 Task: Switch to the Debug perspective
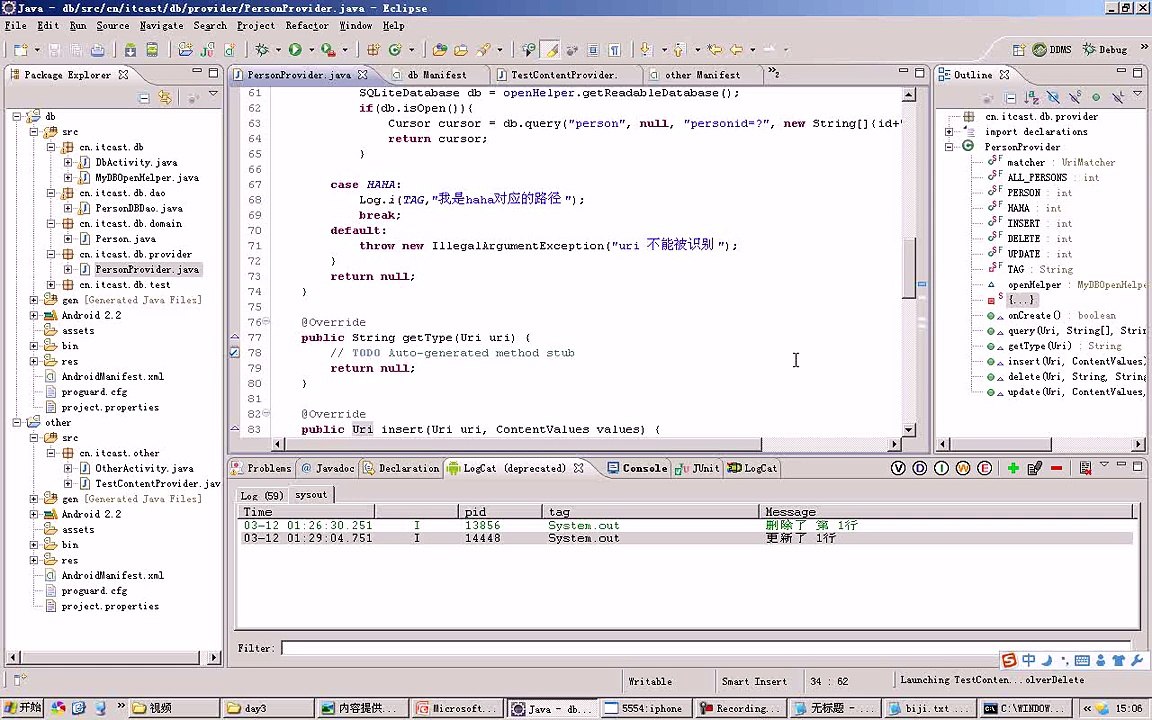[1105, 50]
